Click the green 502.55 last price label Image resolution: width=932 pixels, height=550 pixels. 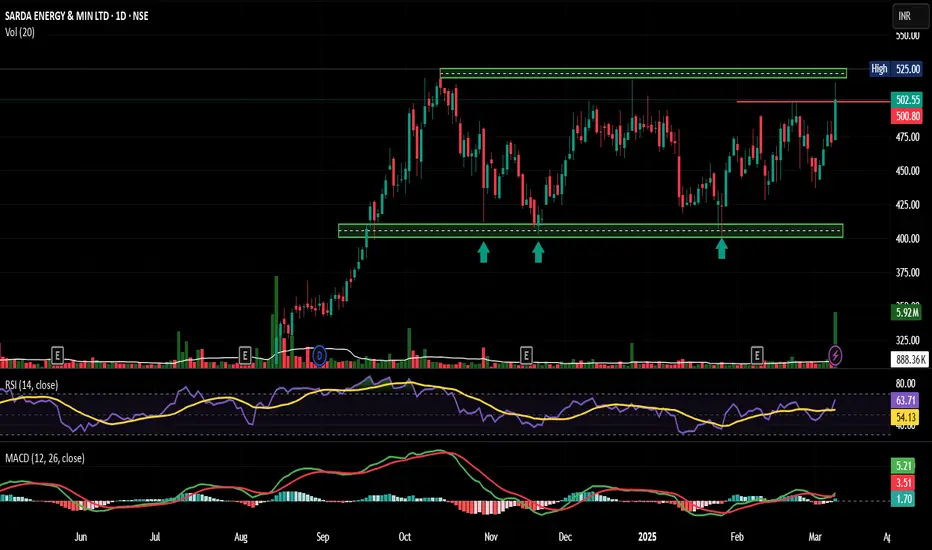point(908,100)
